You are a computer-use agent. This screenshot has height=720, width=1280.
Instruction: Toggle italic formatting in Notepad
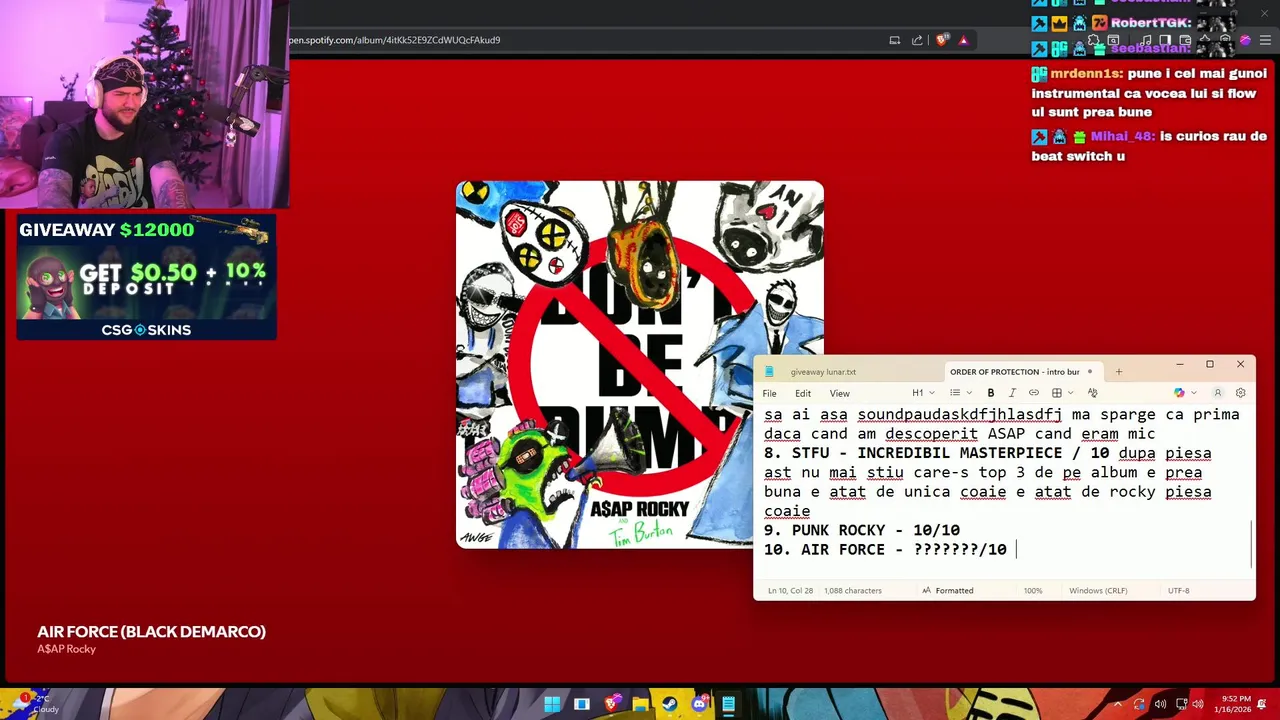tap(1012, 393)
